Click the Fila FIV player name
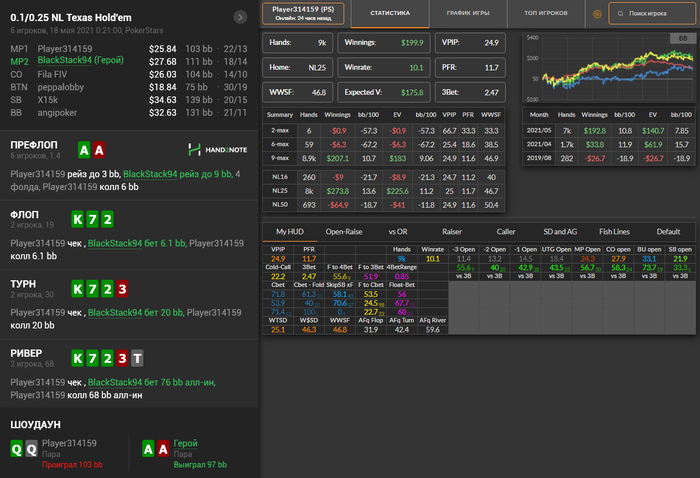 tap(52, 75)
